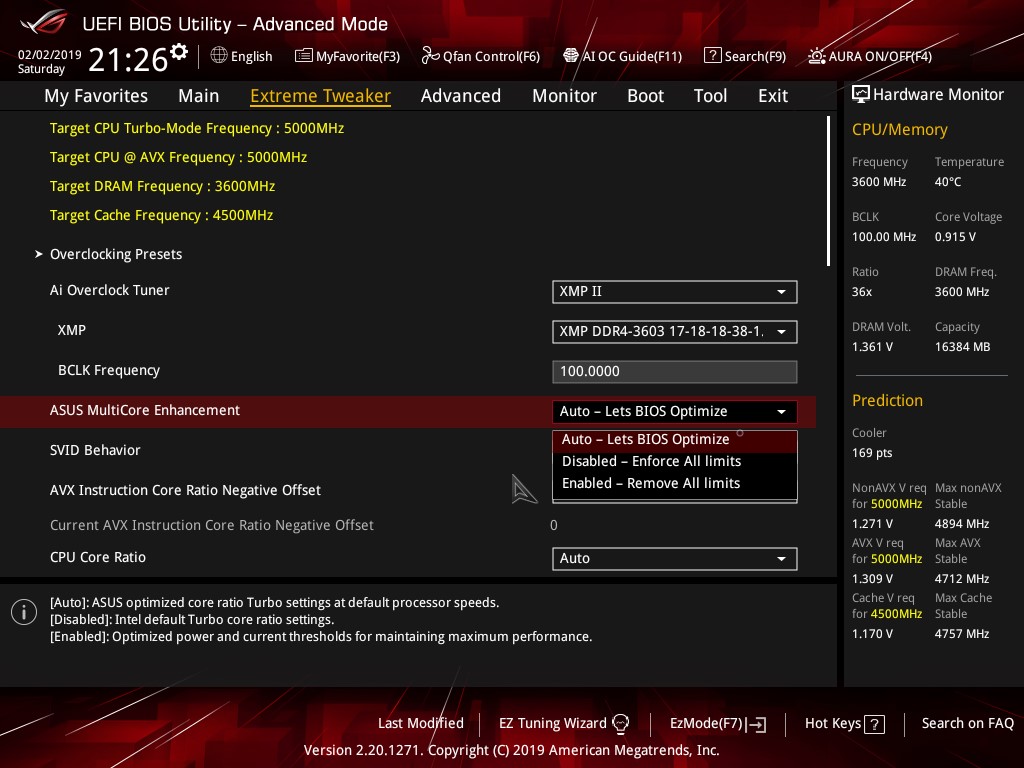Click the ROG logo icon
The width and height of the screenshot is (1024, 768).
[44, 23]
